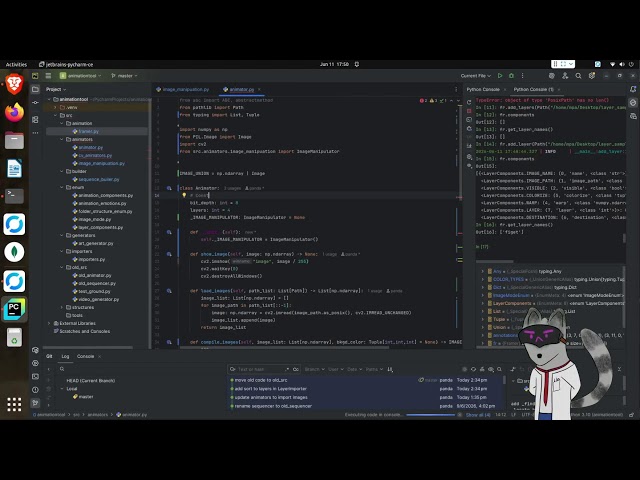The height and width of the screenshot is (480, 640).
Task: Open the Commit tool window icon
Action: [x=36, y=102]
